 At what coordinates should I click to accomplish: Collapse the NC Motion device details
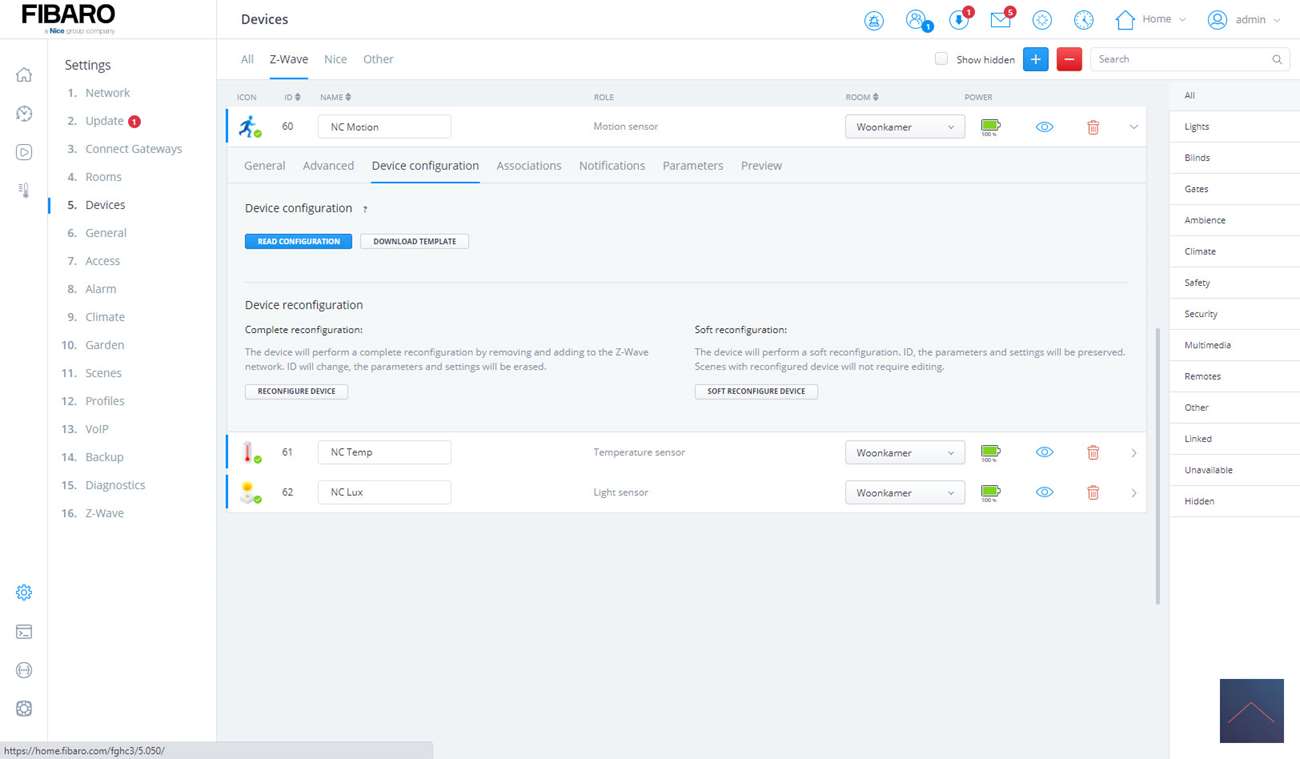[x=1133, y=127]
